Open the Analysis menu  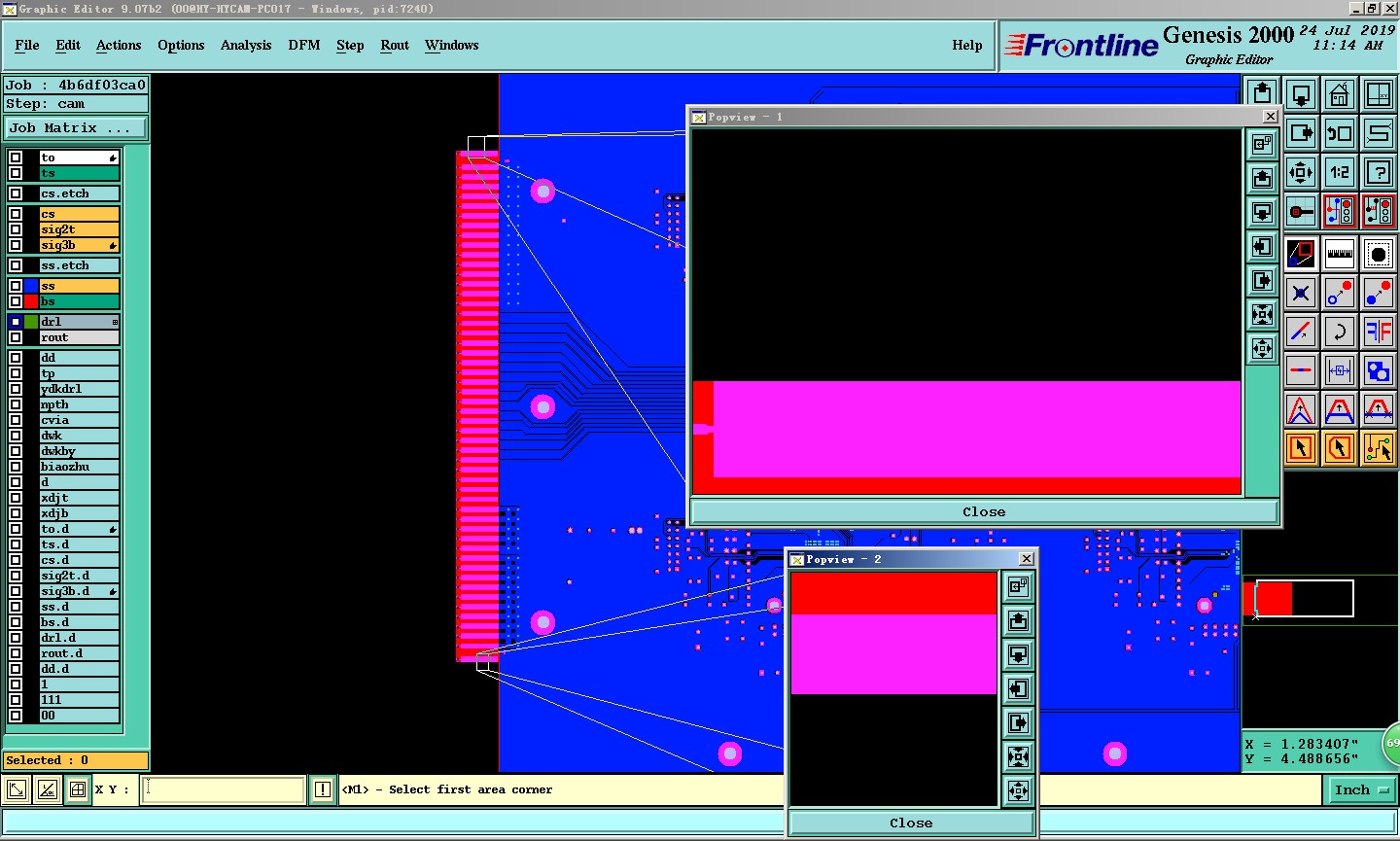pos(246,45)
